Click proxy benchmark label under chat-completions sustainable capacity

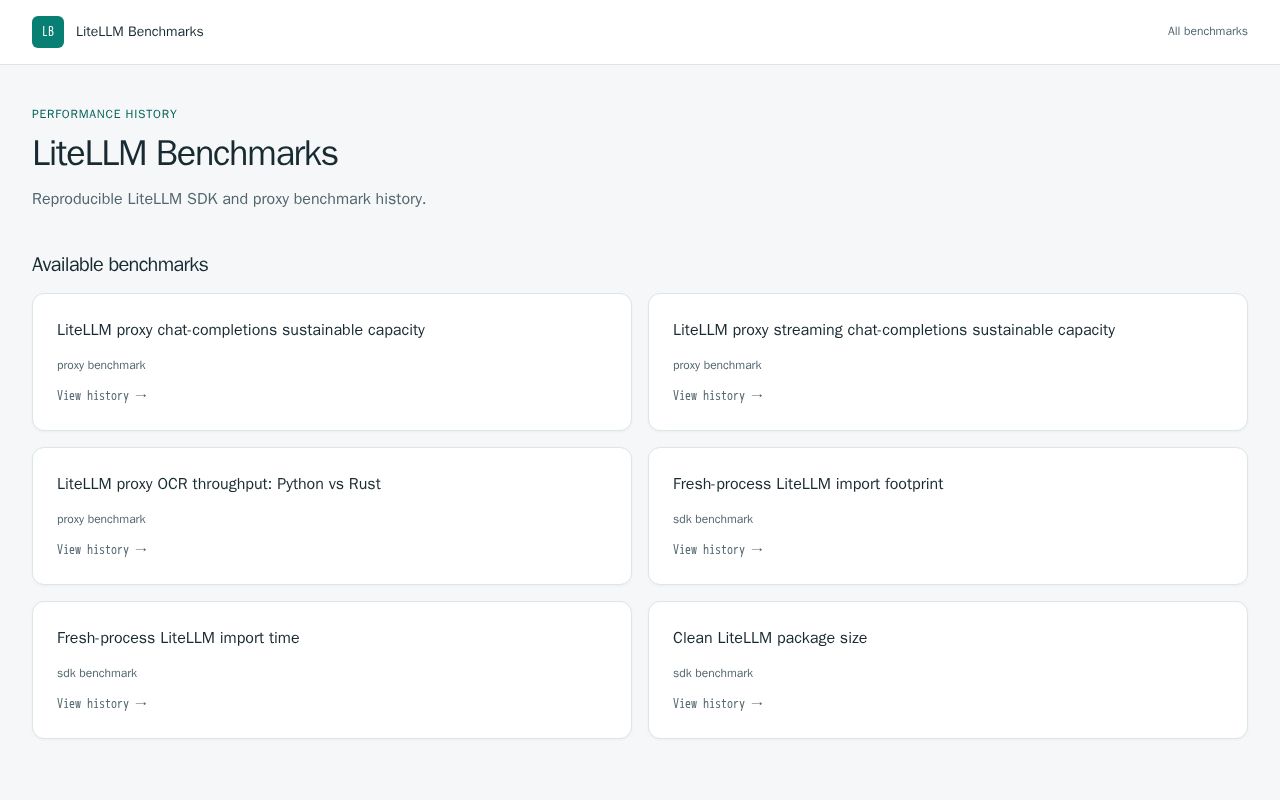click(101, 365)
